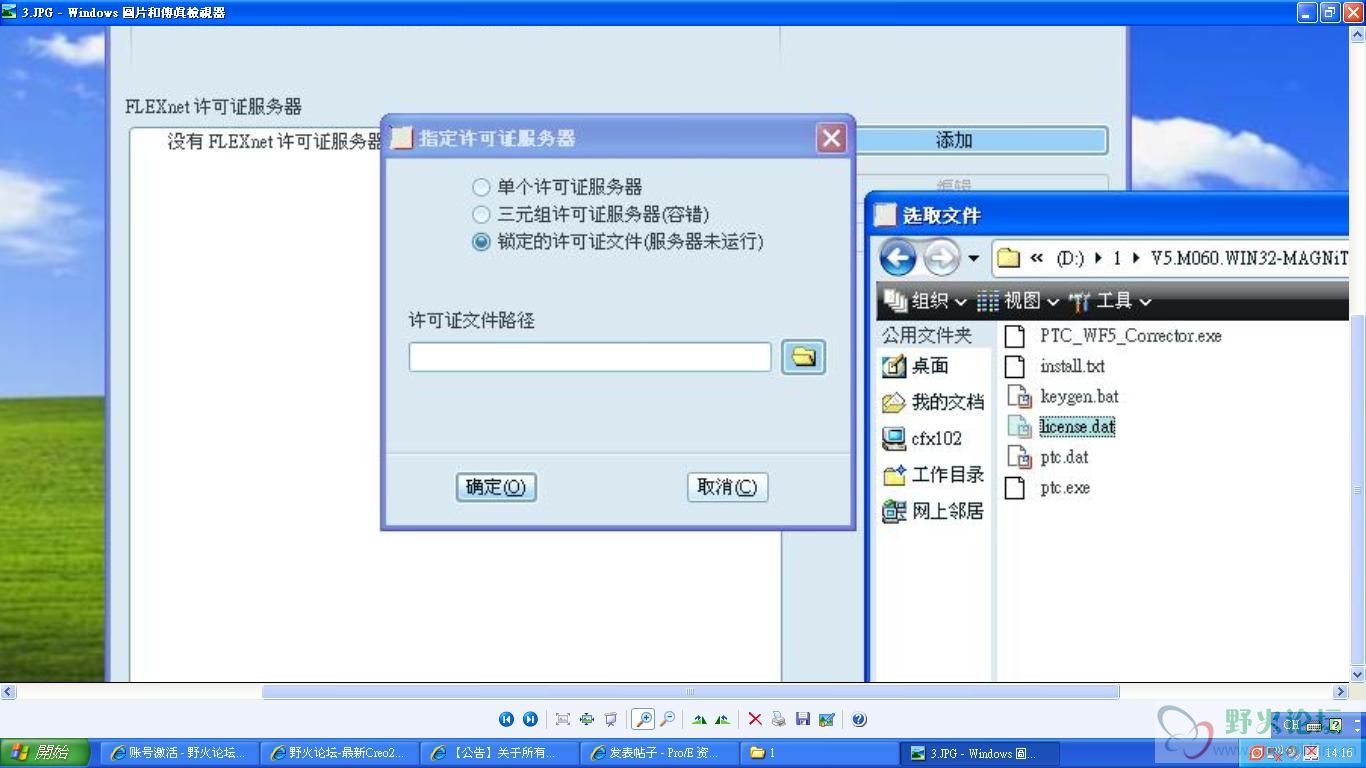Select license.dat file
1366x768 pixels.
[1077, 427]
